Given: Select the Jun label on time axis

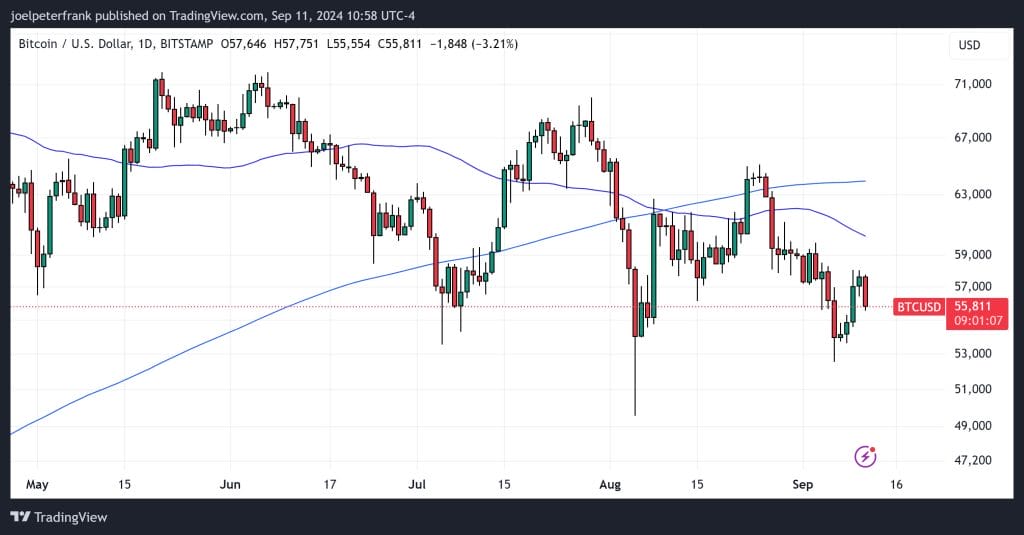Looking at the screenshot, I should pos(230,484).
